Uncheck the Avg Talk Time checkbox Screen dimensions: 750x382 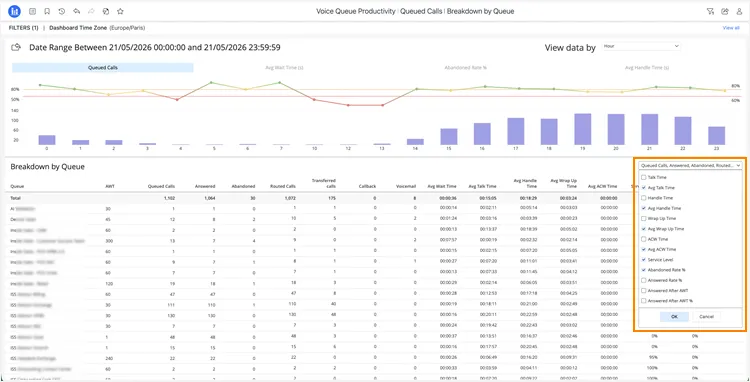pos(644,188)
